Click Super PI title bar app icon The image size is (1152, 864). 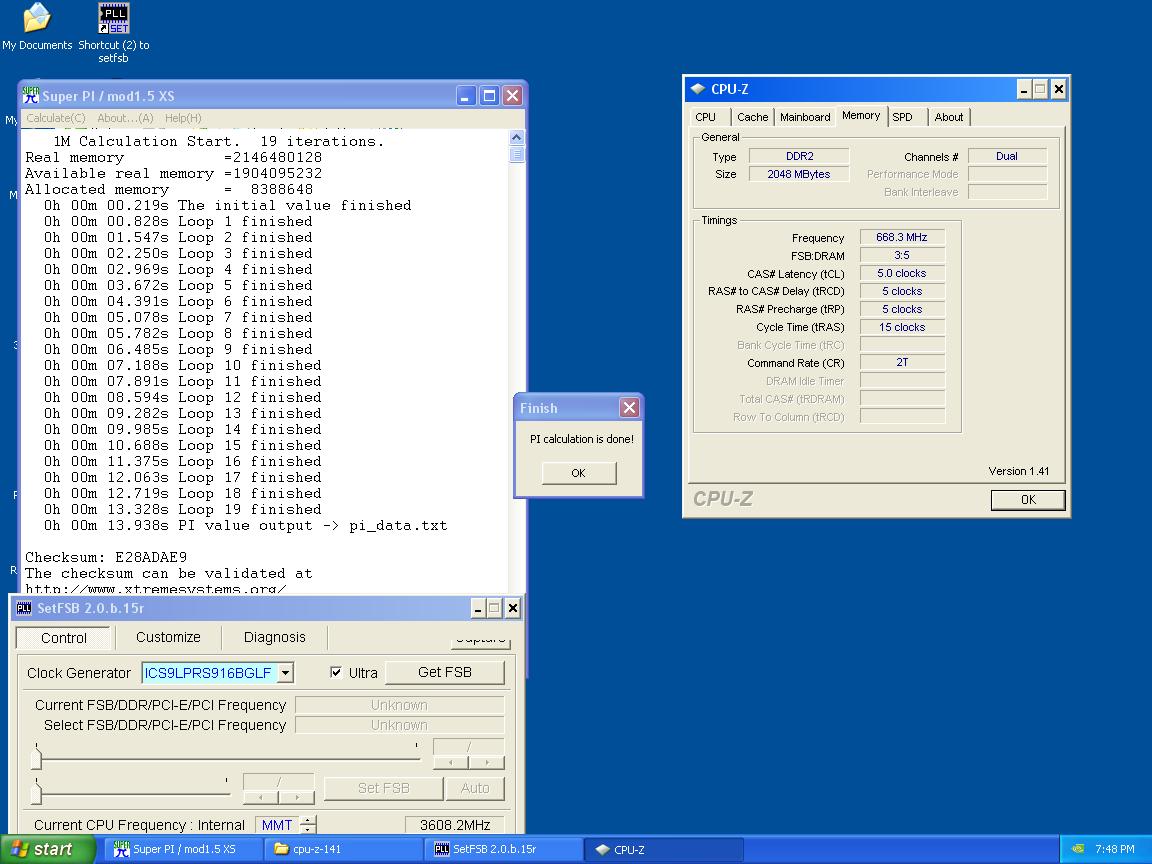(x=30, y=96)
